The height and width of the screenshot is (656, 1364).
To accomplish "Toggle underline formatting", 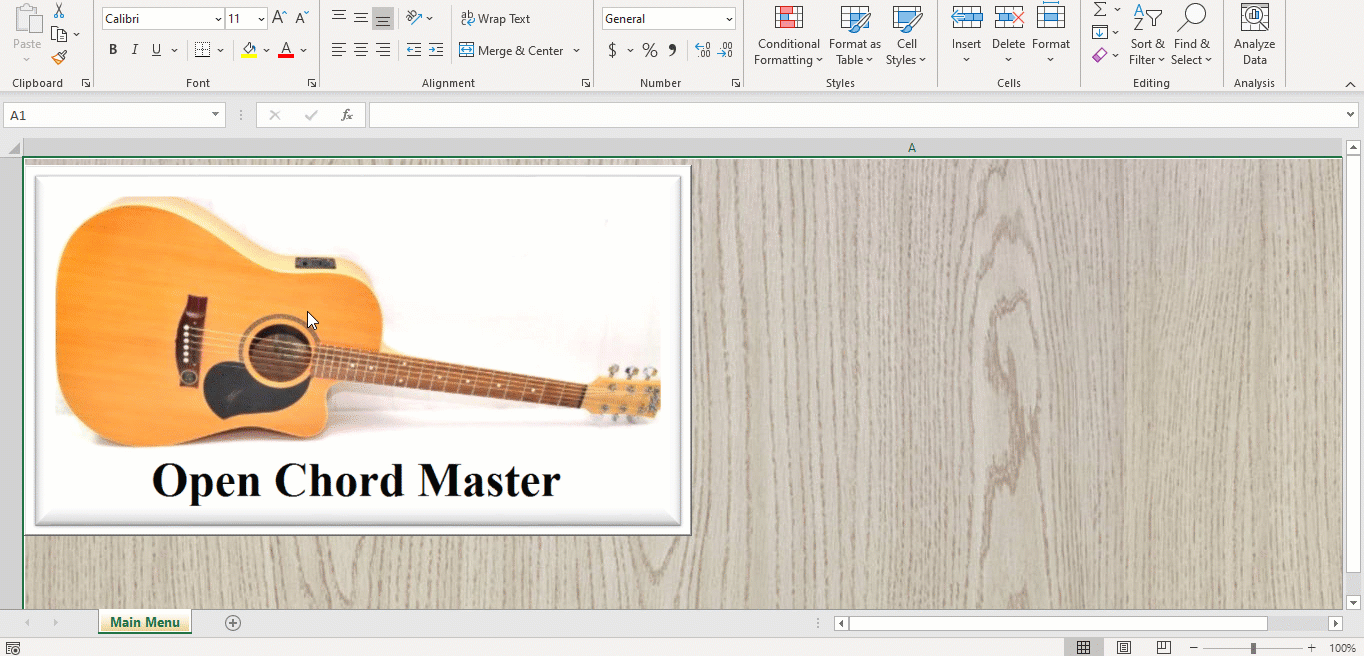I will (156, 49).
